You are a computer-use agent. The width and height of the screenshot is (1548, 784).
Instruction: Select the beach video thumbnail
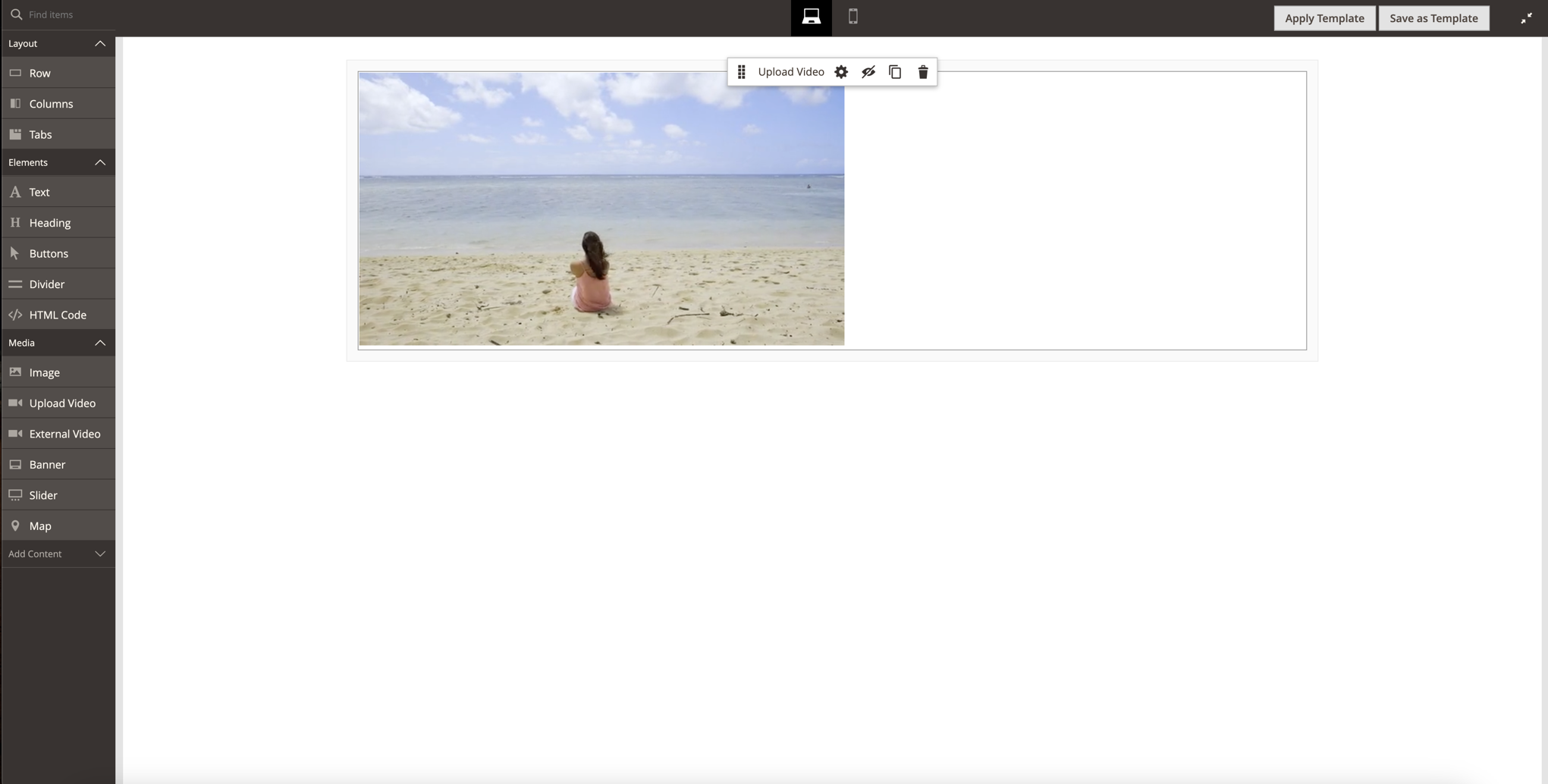(x=601, y=209)
